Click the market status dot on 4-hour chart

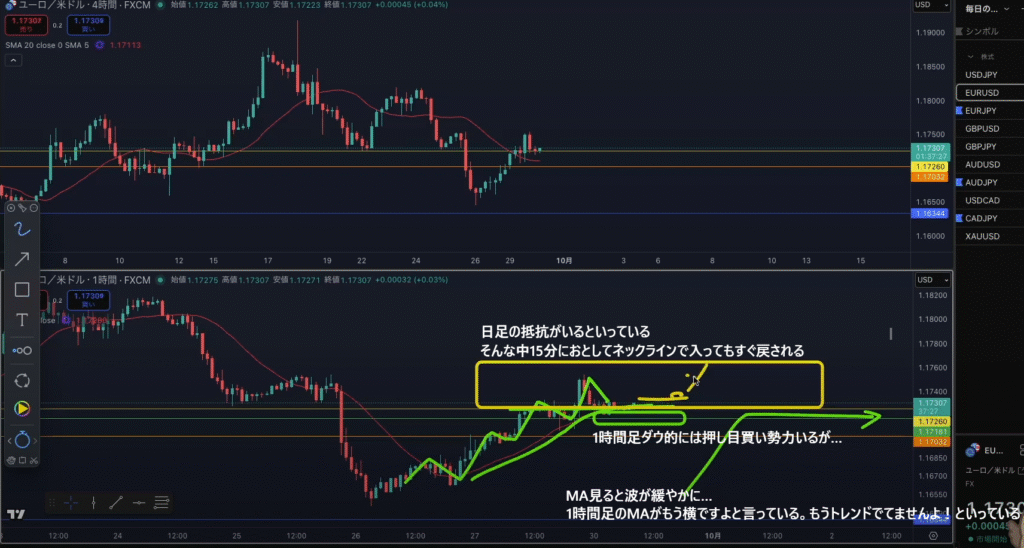(160, 5)
